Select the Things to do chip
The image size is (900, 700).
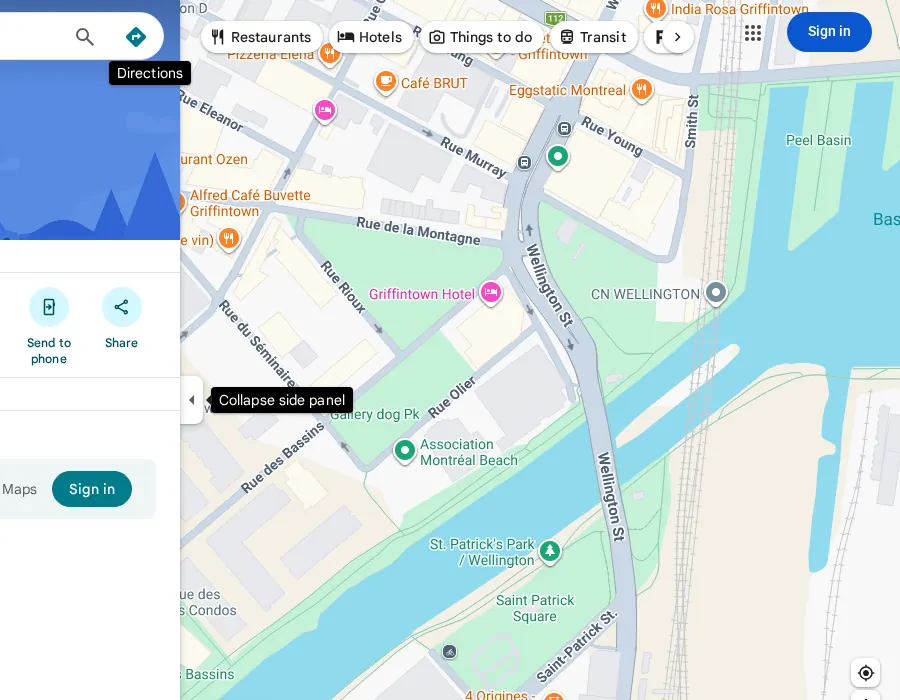pos(482,37)
